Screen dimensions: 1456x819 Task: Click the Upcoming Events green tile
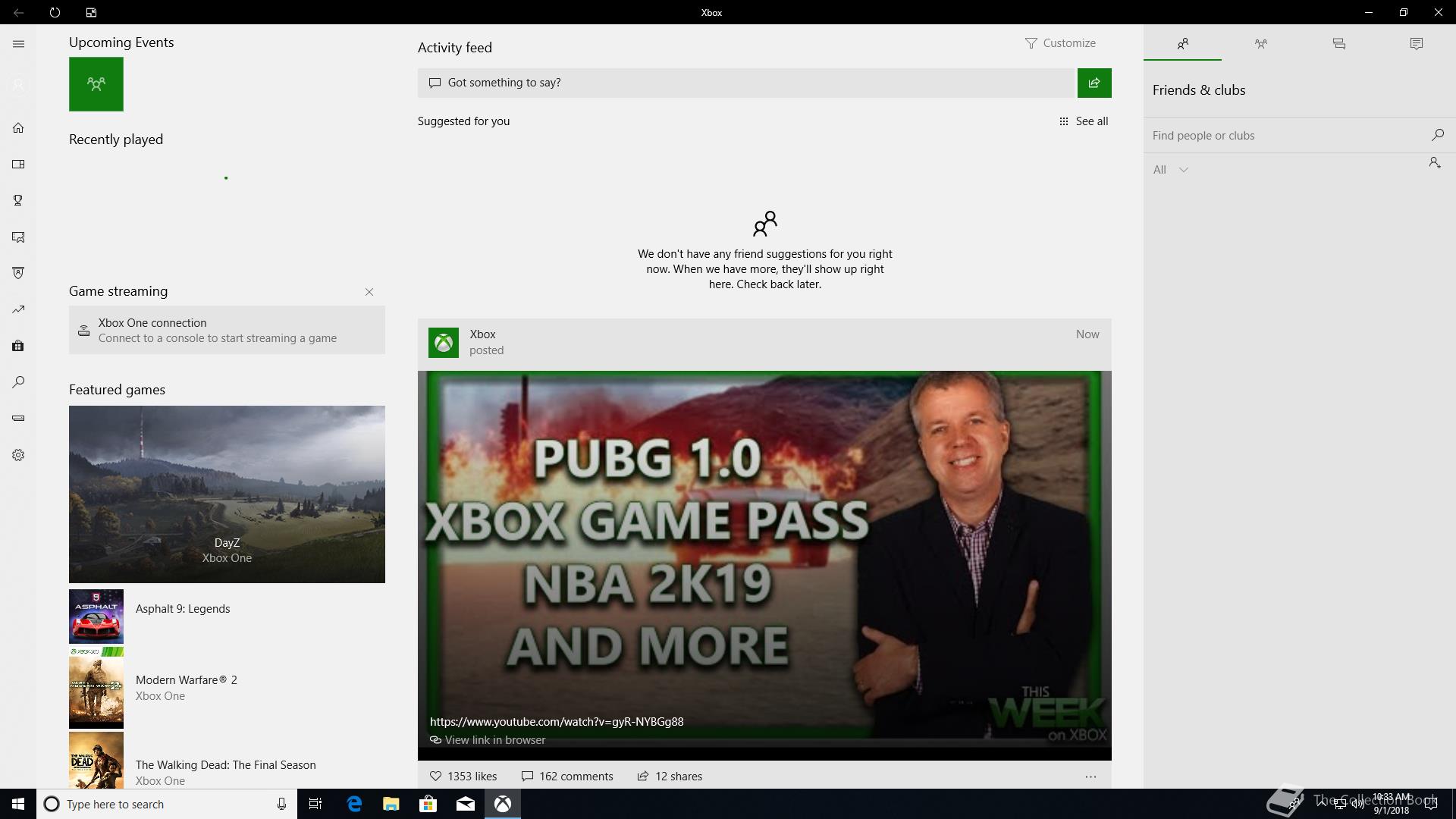coord(96,84)
